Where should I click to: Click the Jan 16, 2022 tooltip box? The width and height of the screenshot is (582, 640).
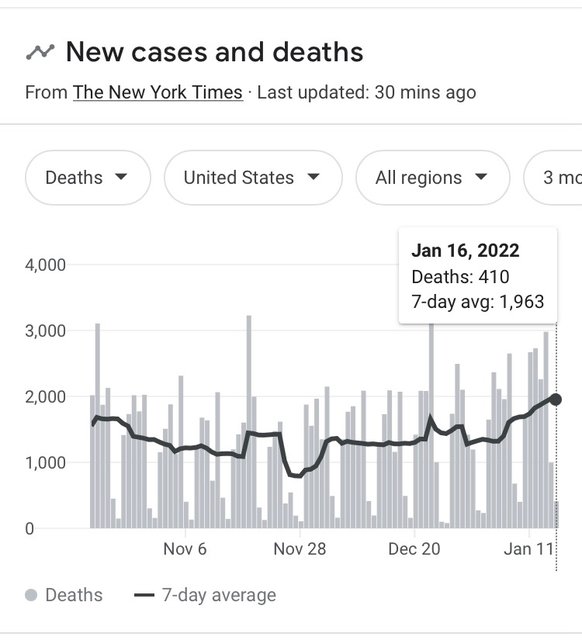(478, 276)
